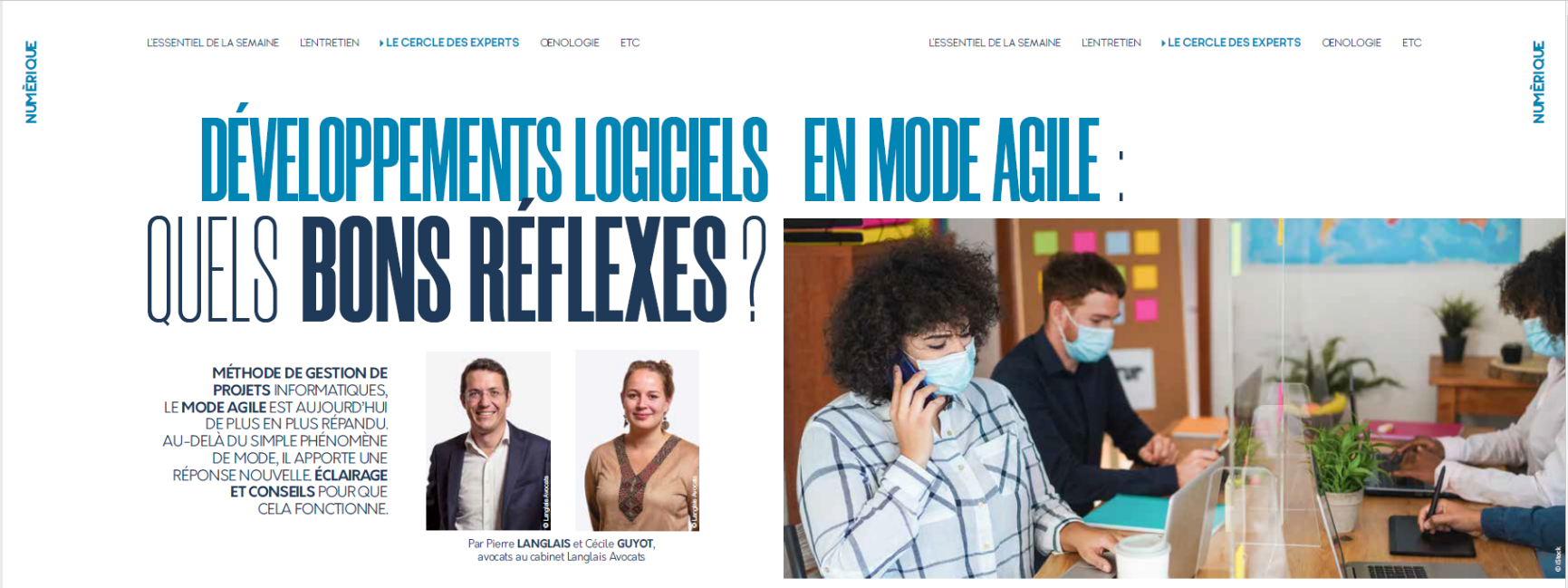Select L'ENTRETIEN in the left page header
This screenshot has height=588, width=1568.
330,43
